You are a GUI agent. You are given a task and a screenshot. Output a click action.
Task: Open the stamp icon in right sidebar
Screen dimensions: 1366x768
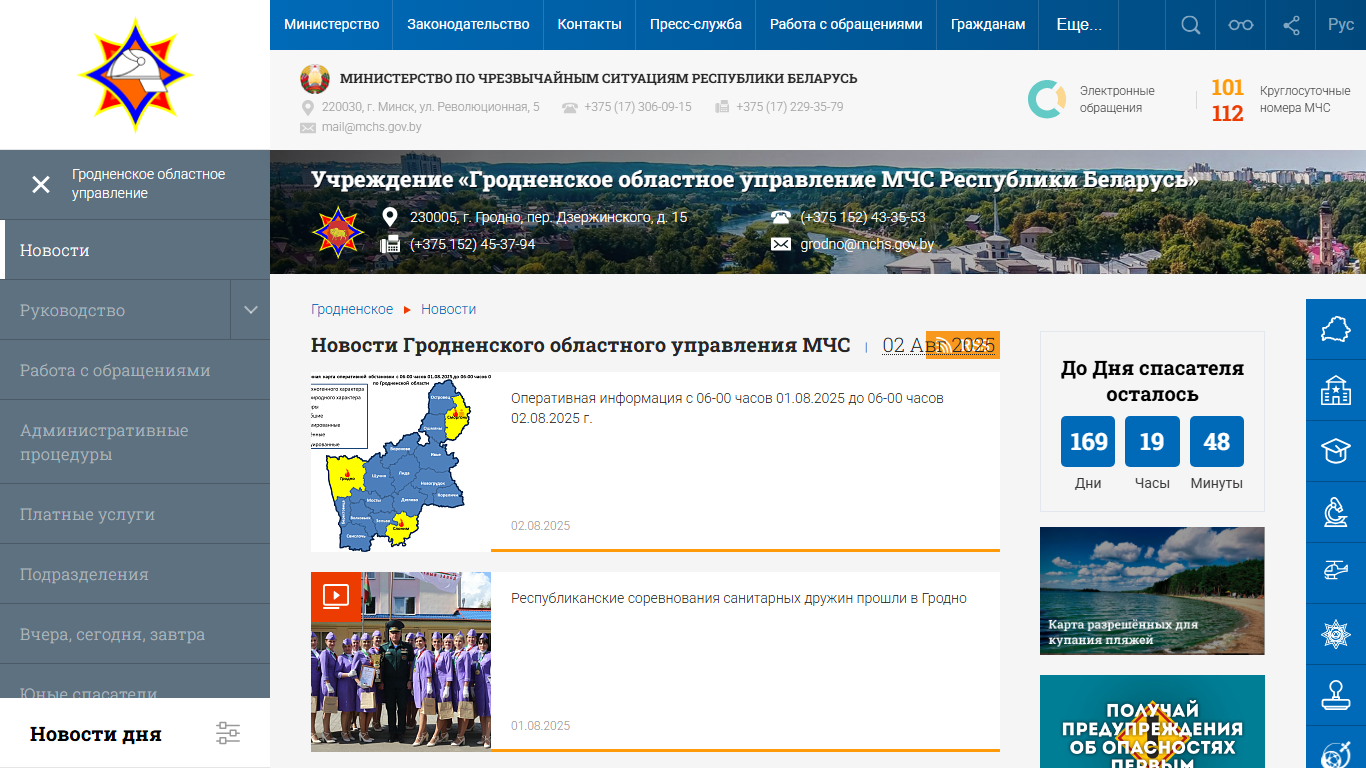(1336, 693)
